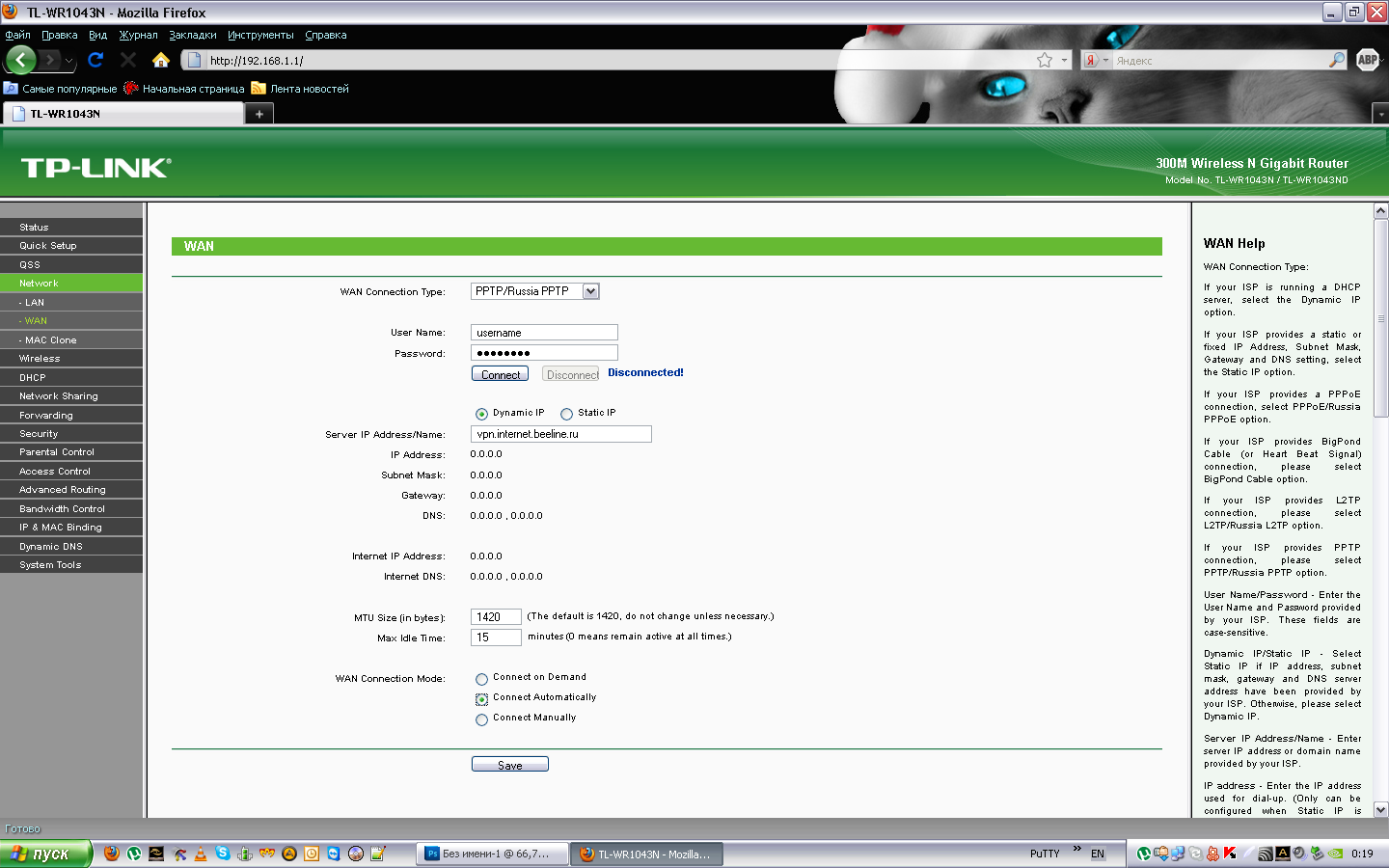Screen dimensions: 1389x868
Task: Go back with the green Back arrow
Action: click(20, 60)
